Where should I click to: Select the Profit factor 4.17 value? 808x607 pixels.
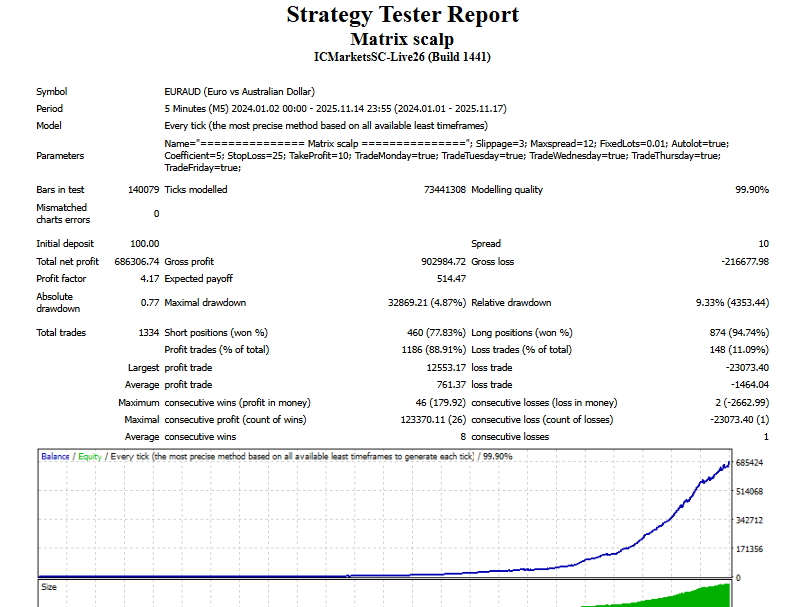pos(148,279)
